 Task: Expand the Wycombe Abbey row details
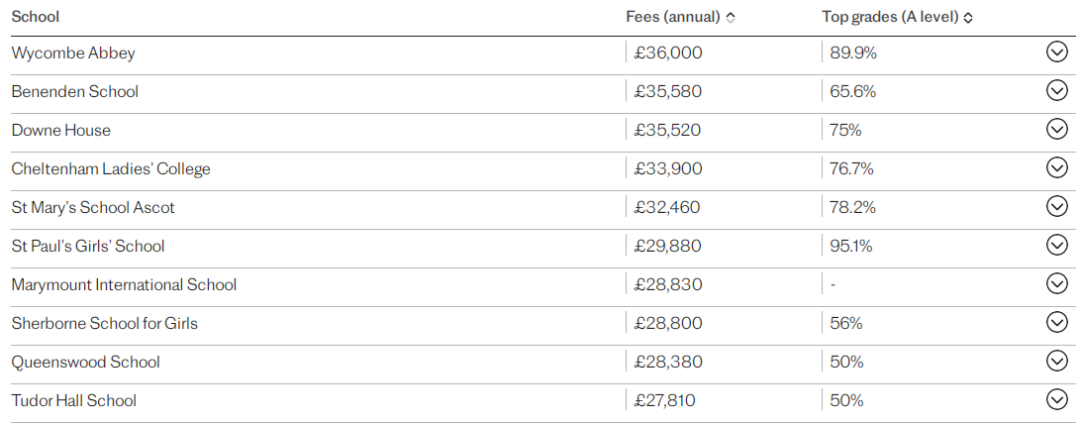(x=1056, y=52)
